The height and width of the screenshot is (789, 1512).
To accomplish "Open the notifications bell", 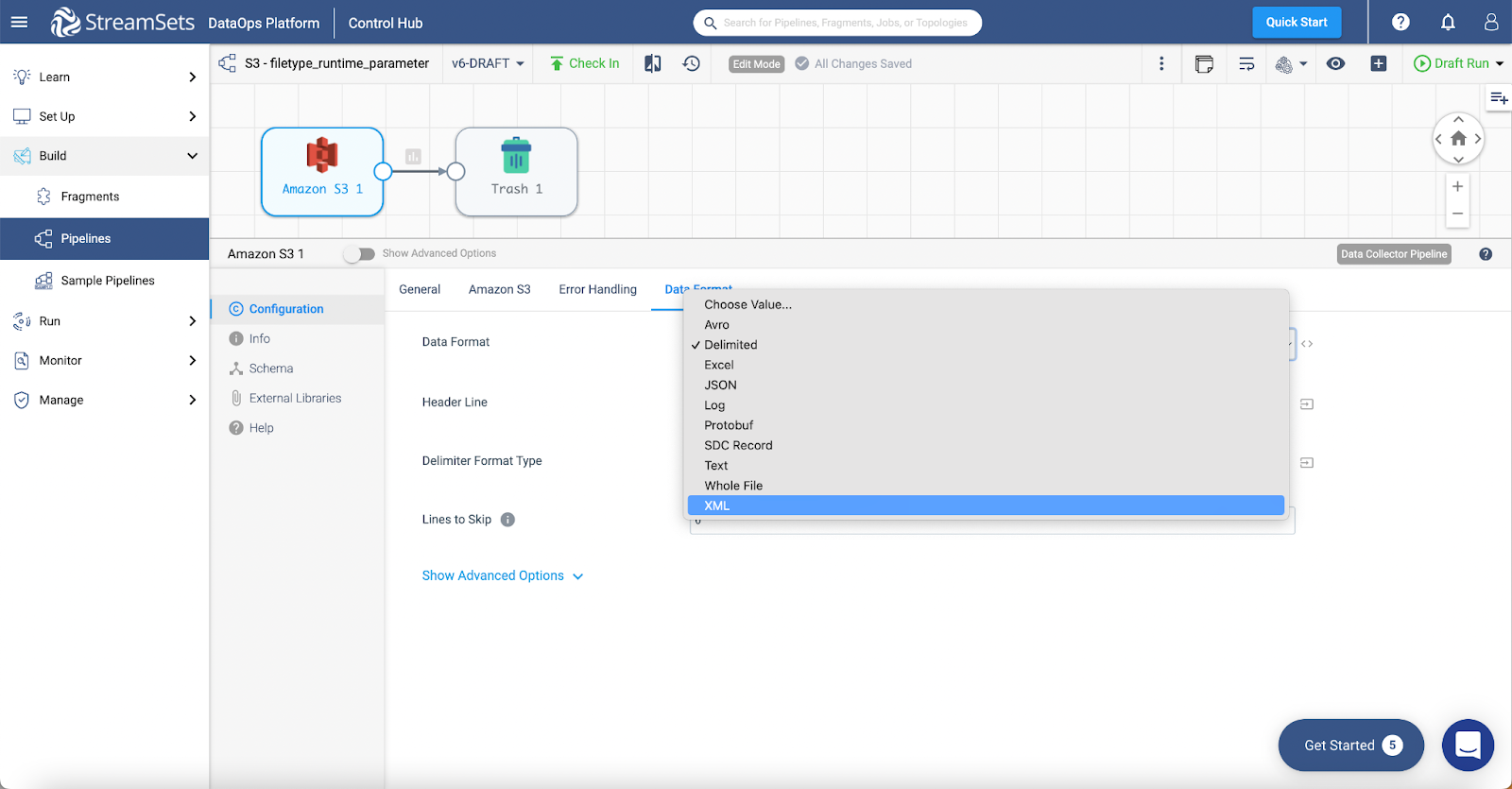I will (1448, 22).
